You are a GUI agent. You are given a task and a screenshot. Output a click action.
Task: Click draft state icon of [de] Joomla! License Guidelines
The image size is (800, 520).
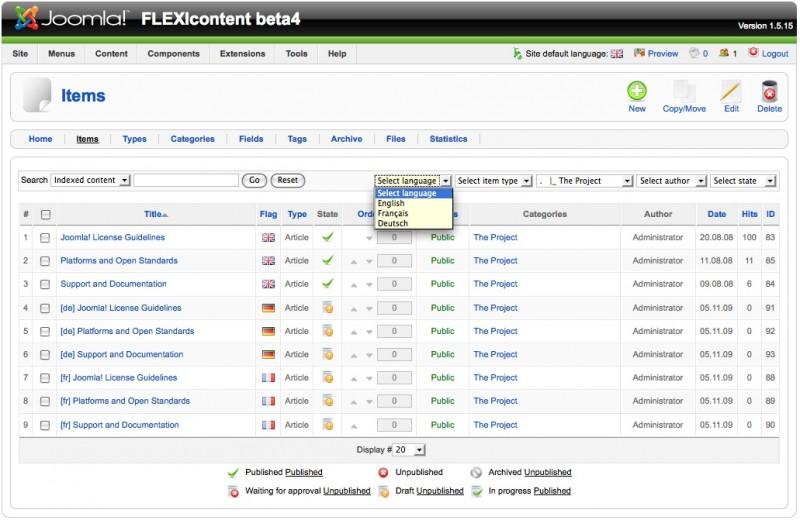coord(328,307)
